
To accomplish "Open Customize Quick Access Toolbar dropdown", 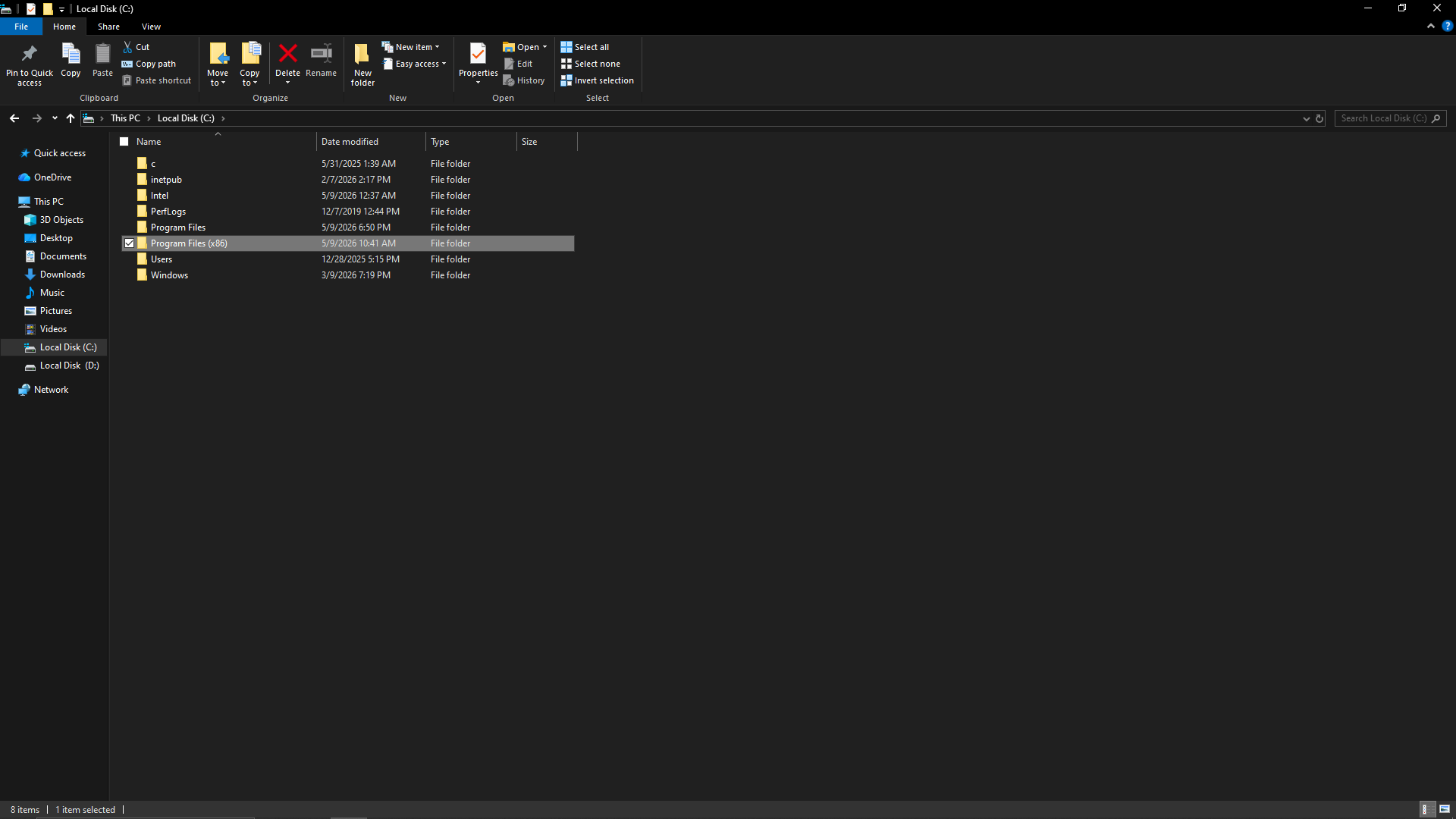I will (x=62, y=9).
